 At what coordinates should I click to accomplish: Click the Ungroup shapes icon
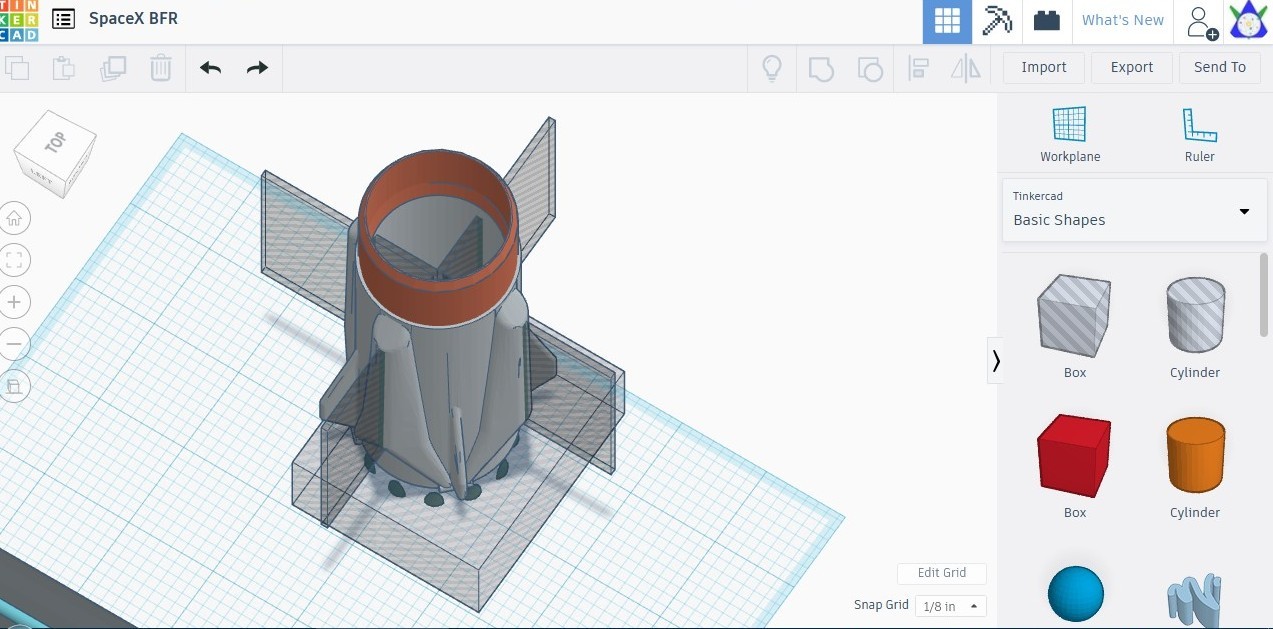(x=869, y=68)
